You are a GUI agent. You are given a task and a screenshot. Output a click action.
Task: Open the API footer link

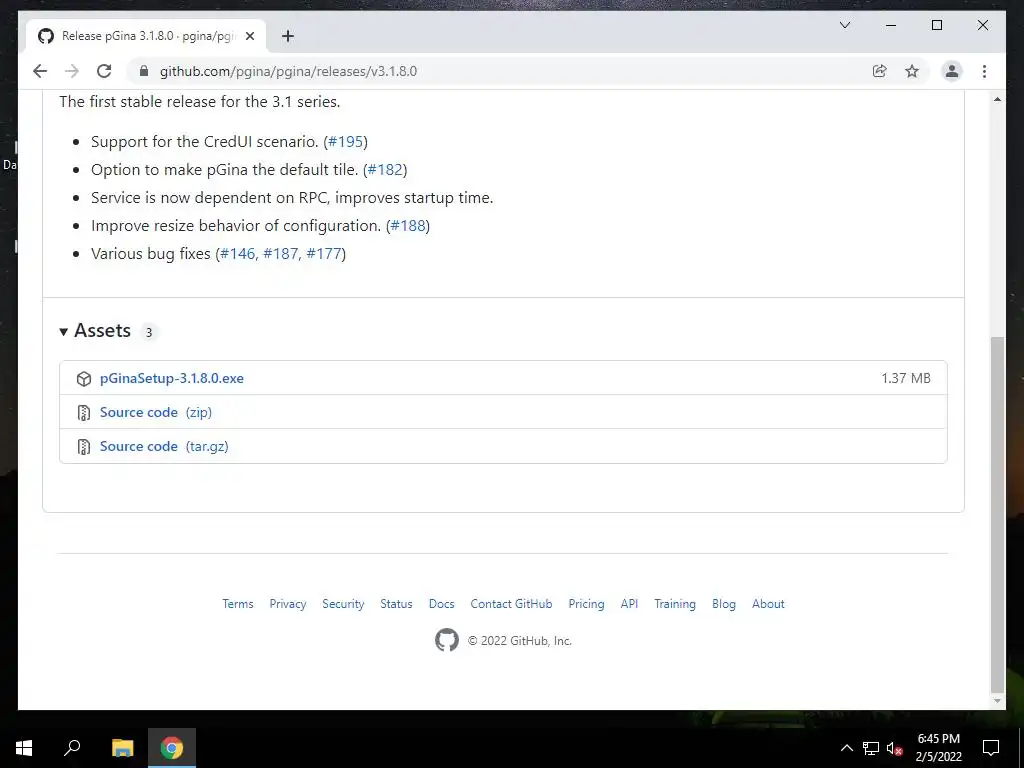[630, 604]
